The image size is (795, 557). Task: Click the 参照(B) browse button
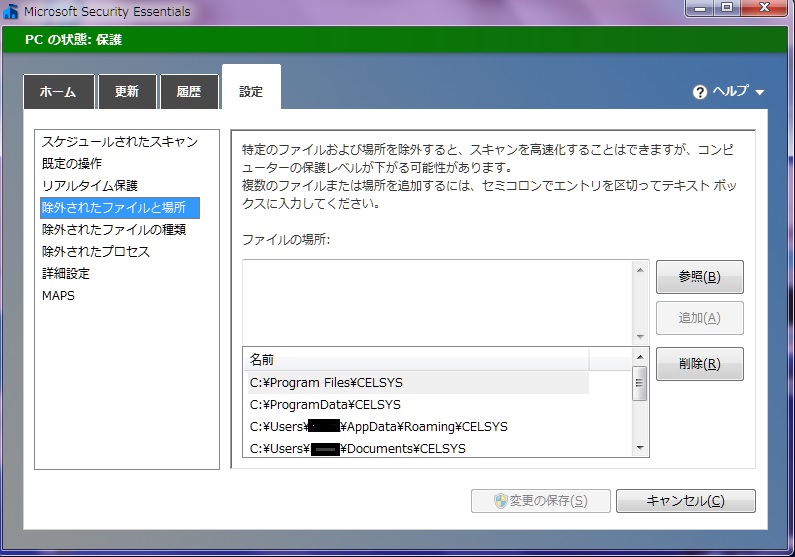pos(700,277)
